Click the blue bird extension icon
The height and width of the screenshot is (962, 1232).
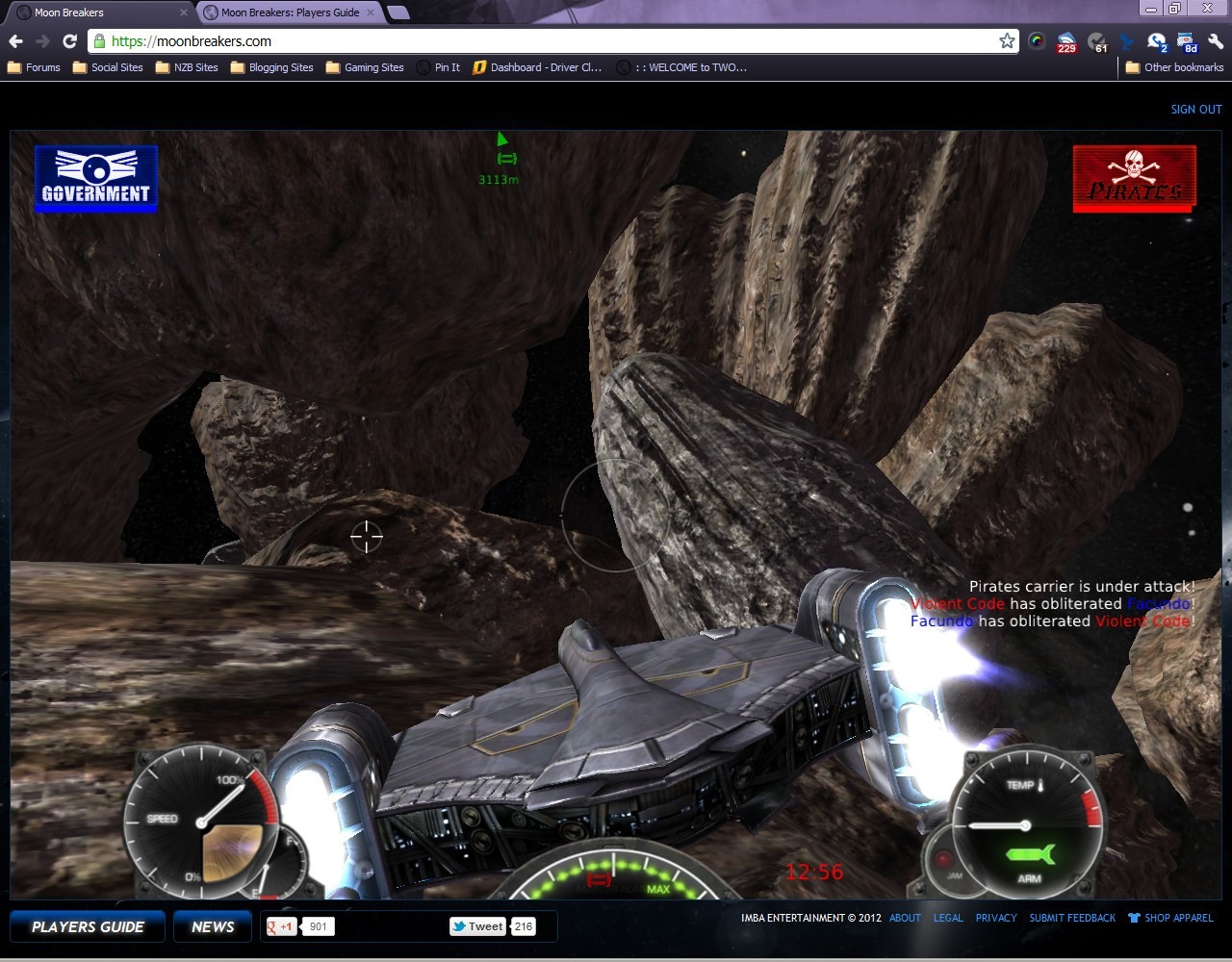click(1126, 41)
